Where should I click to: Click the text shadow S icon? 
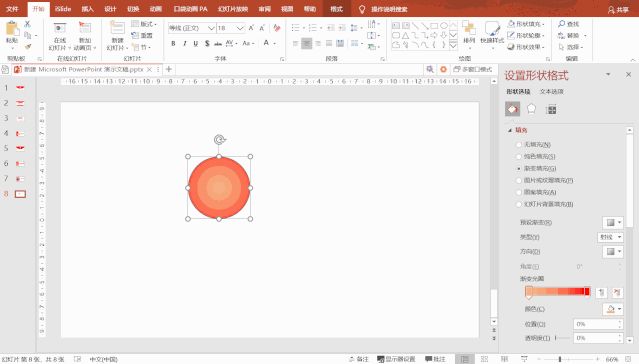coord(207,44)
